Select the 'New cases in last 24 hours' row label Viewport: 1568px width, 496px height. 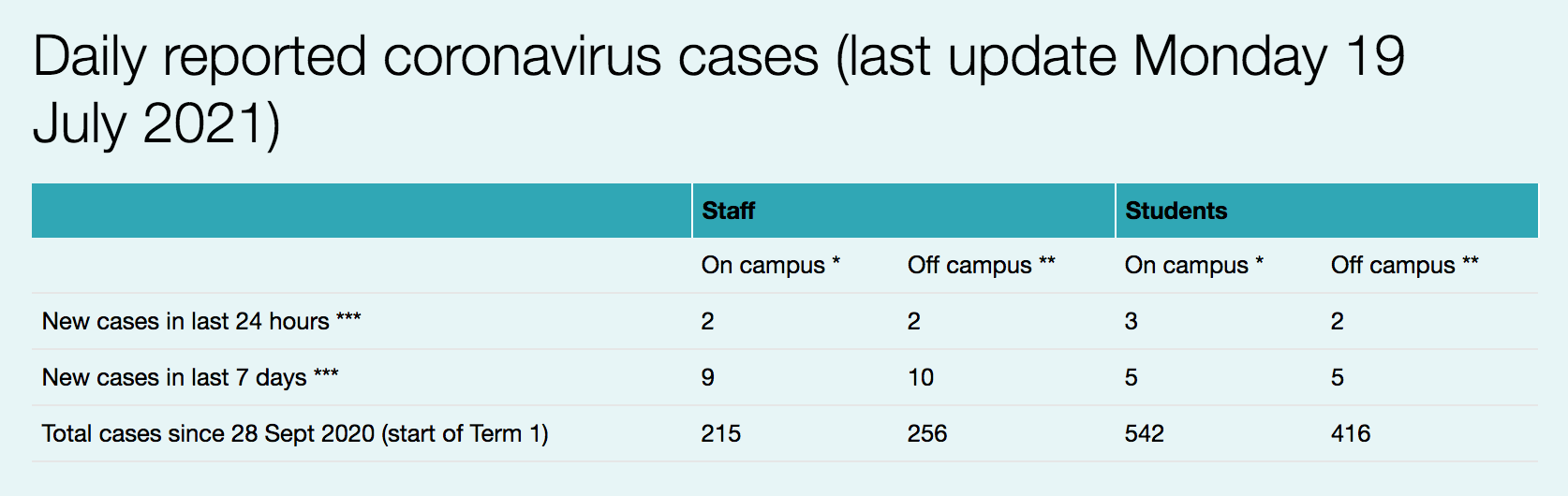[201, 322]
